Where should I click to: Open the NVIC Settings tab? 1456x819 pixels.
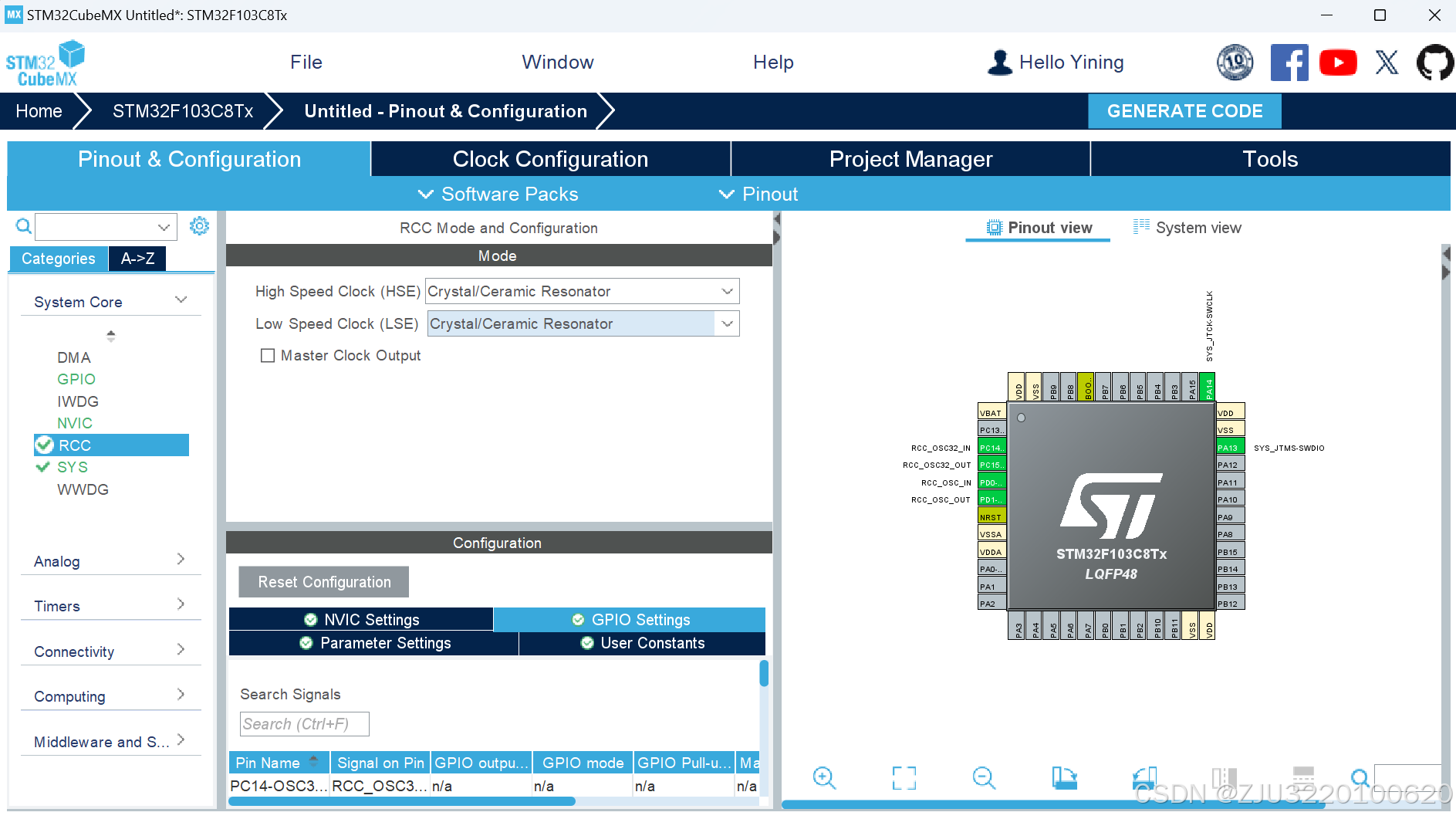[x=361, y=620]
